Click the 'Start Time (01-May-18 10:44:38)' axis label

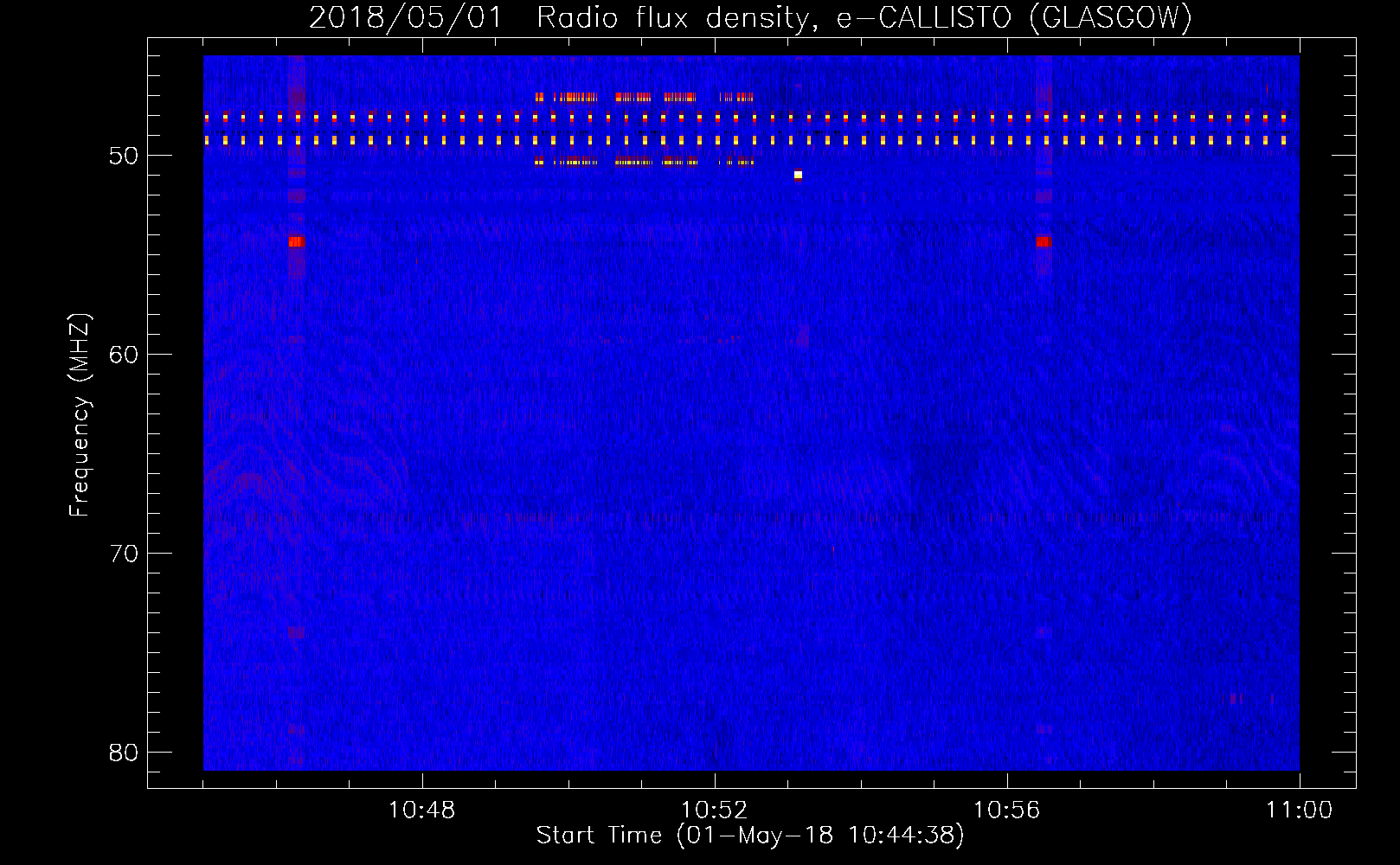pos(750,836)
